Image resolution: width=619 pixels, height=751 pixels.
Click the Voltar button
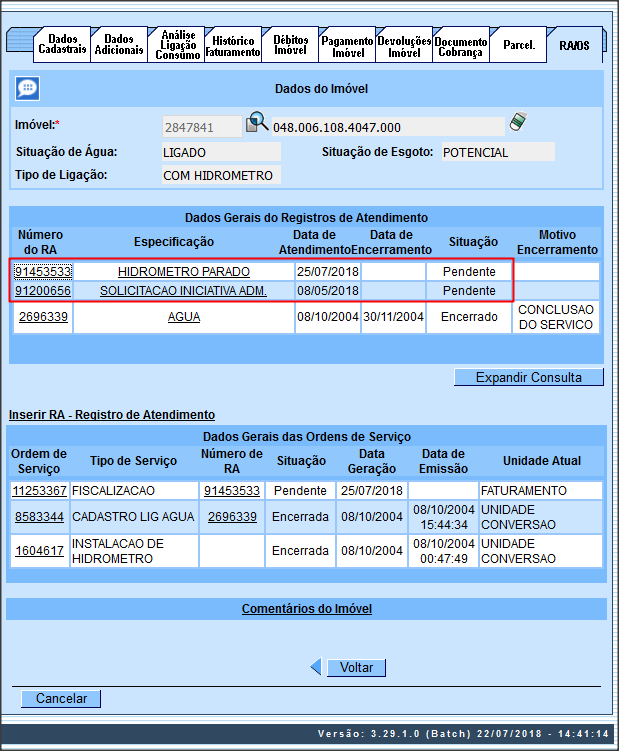click(356, 668)
